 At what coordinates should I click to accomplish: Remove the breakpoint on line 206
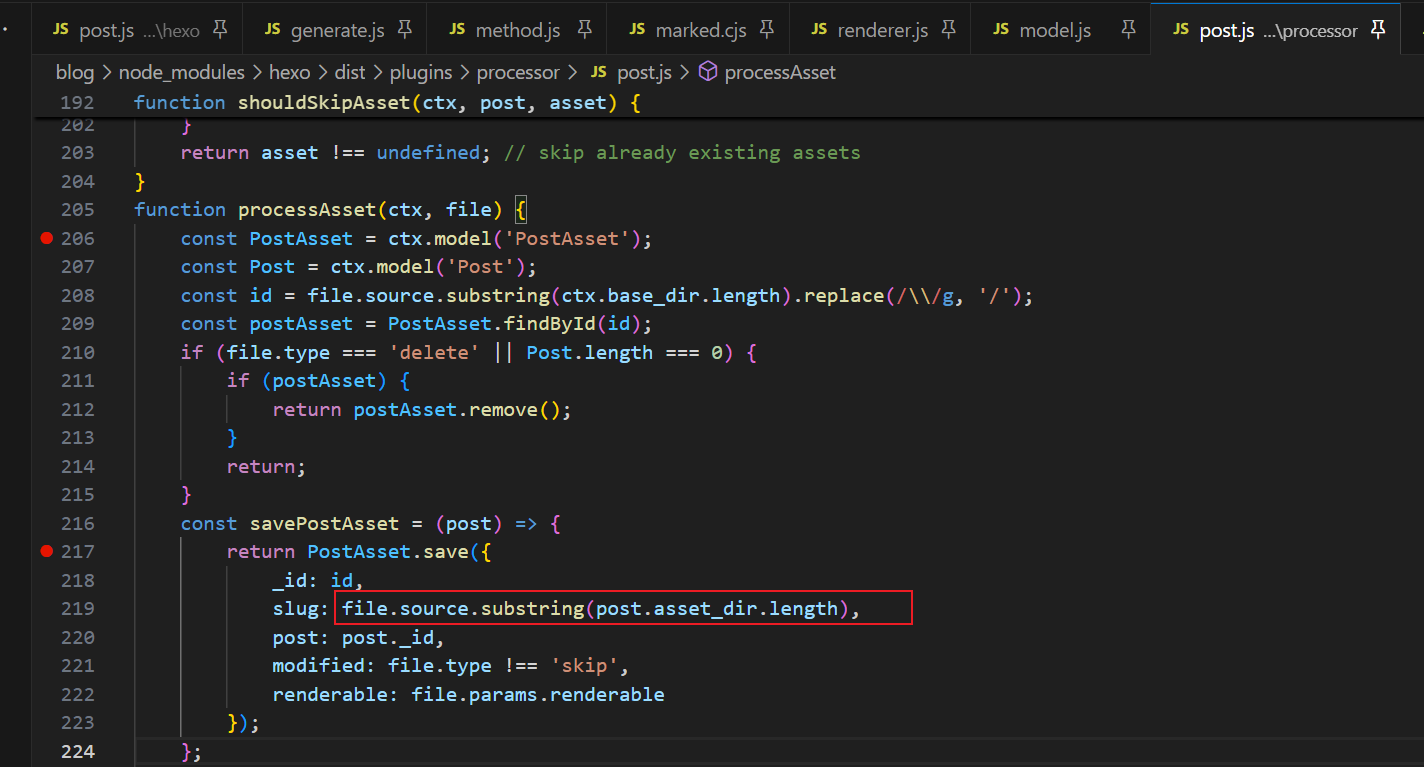click(x=46, y=238)
